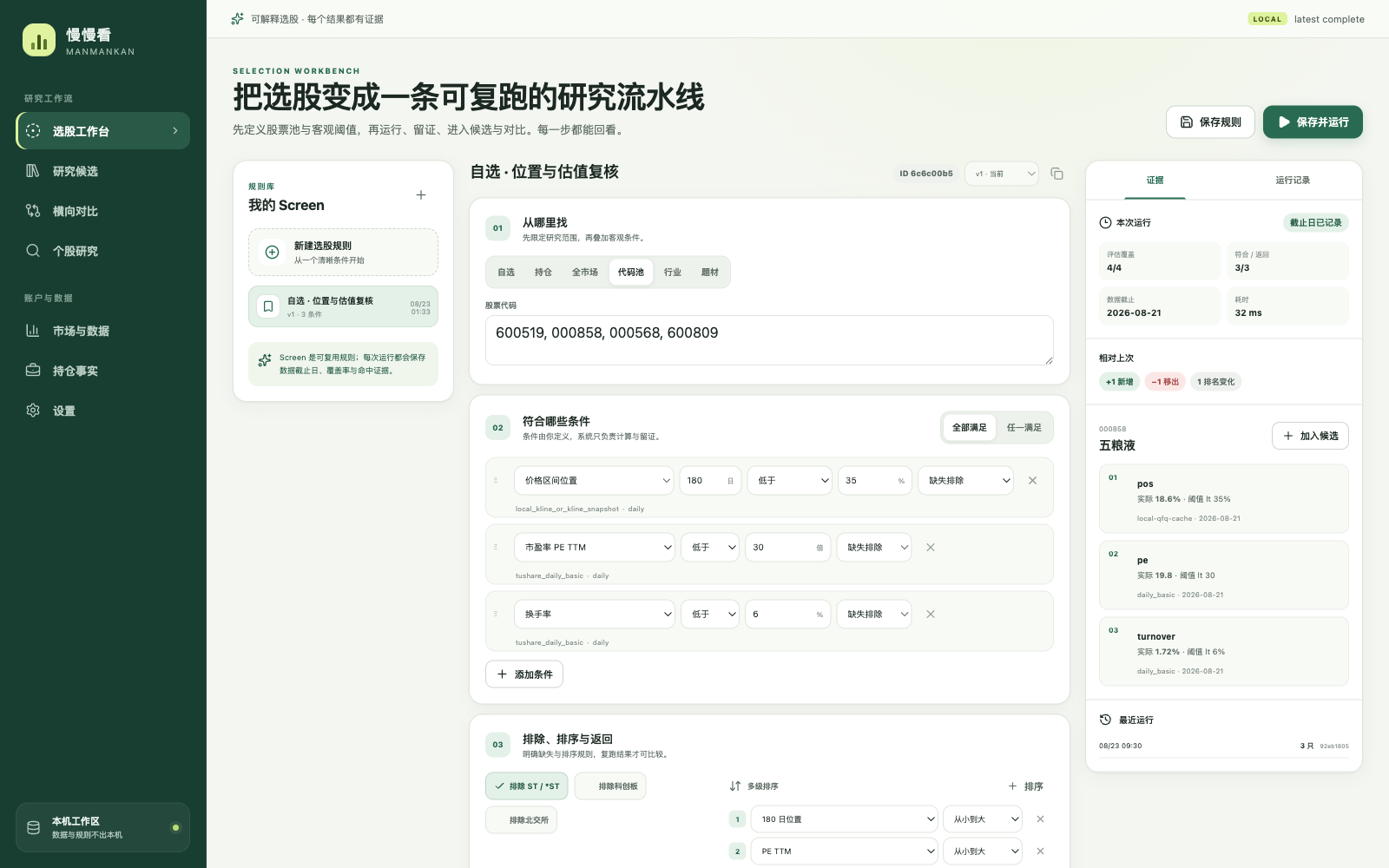Toggle 排除北交所 filter
The height and width of the screenshot is (868, 1389).
coord(521,819)
